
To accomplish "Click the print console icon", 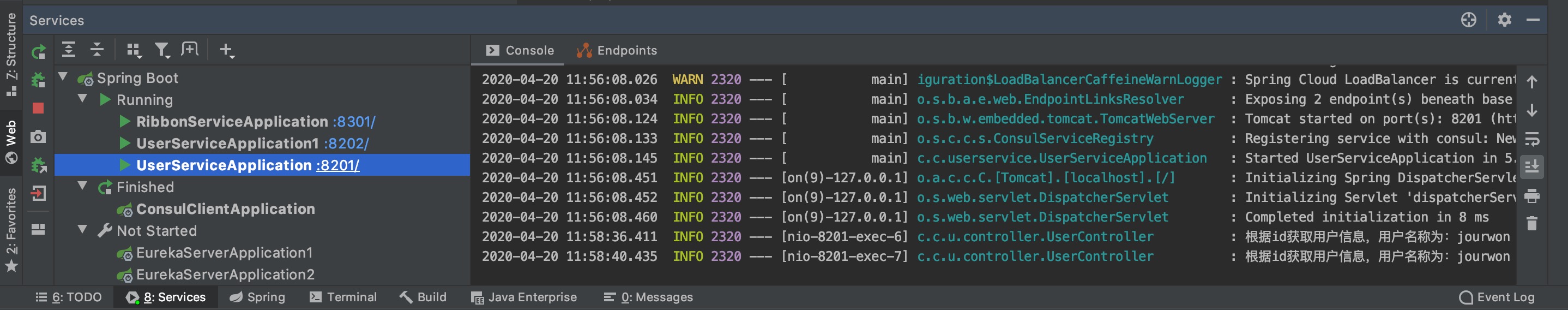I will [x=1531, y=196].
